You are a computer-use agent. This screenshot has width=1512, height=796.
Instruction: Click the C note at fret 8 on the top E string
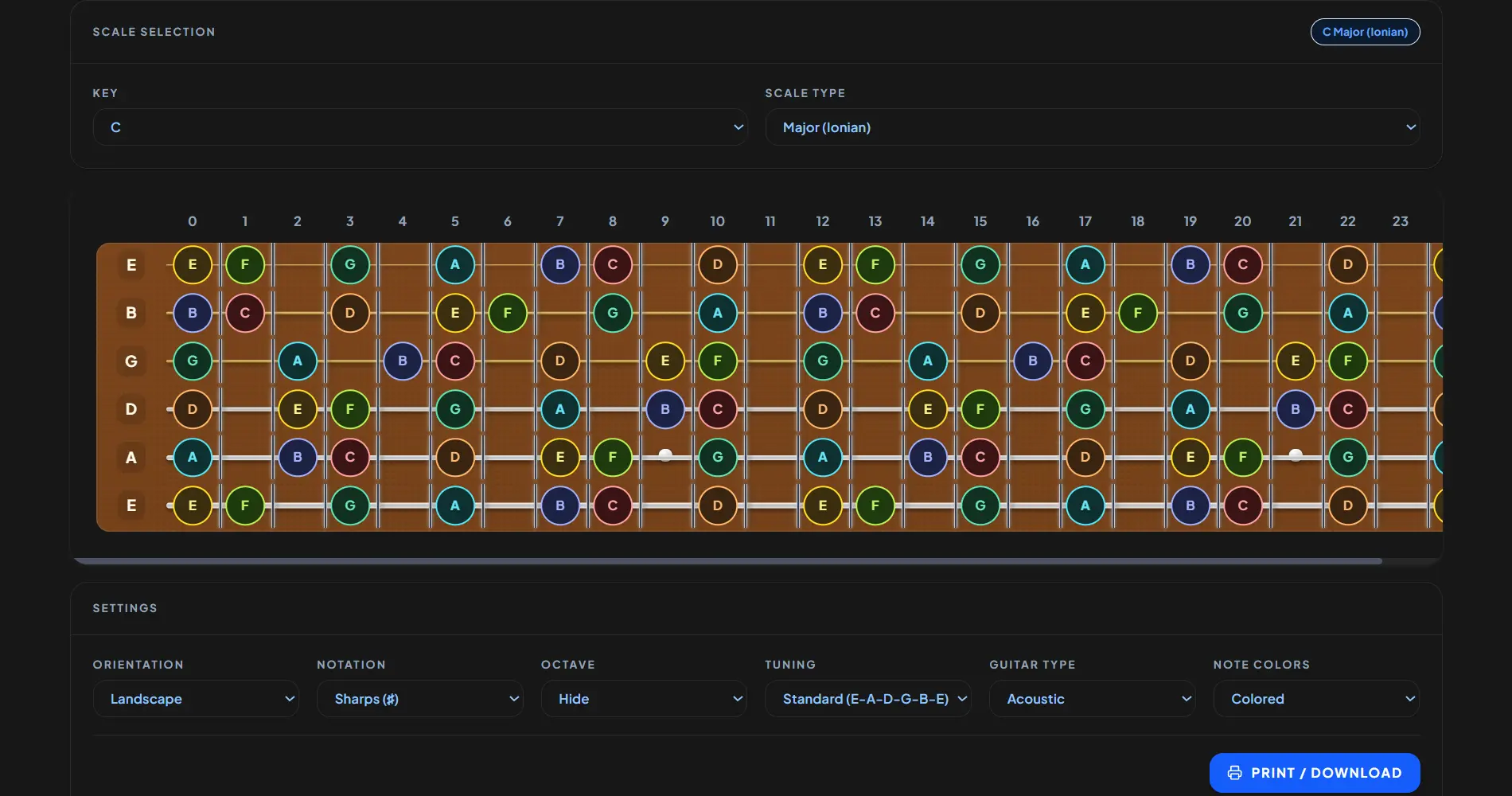click(613, 265)
